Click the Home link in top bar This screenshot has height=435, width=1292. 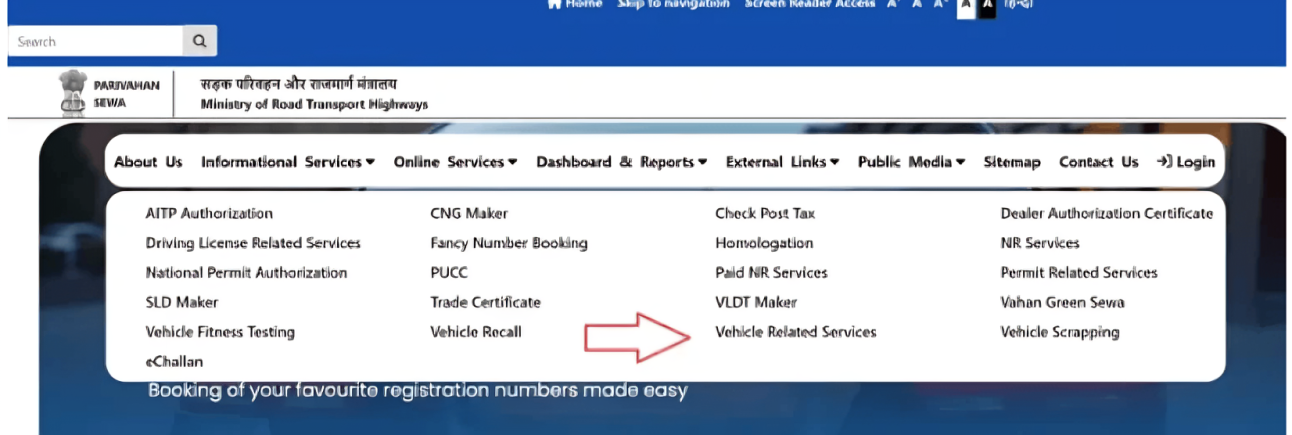pos(575,4)
